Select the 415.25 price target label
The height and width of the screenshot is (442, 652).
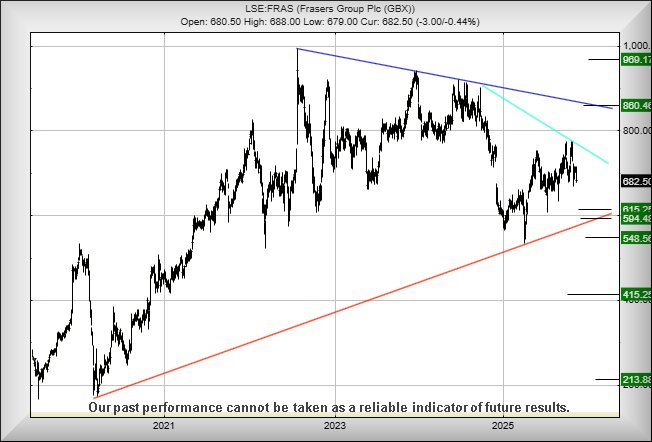point(635,295)
